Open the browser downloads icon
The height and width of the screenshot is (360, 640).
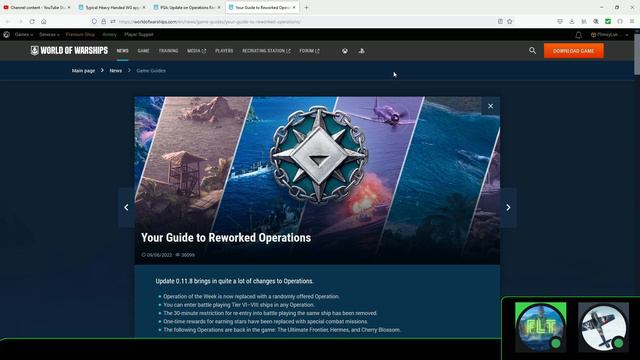click(572, 22)
